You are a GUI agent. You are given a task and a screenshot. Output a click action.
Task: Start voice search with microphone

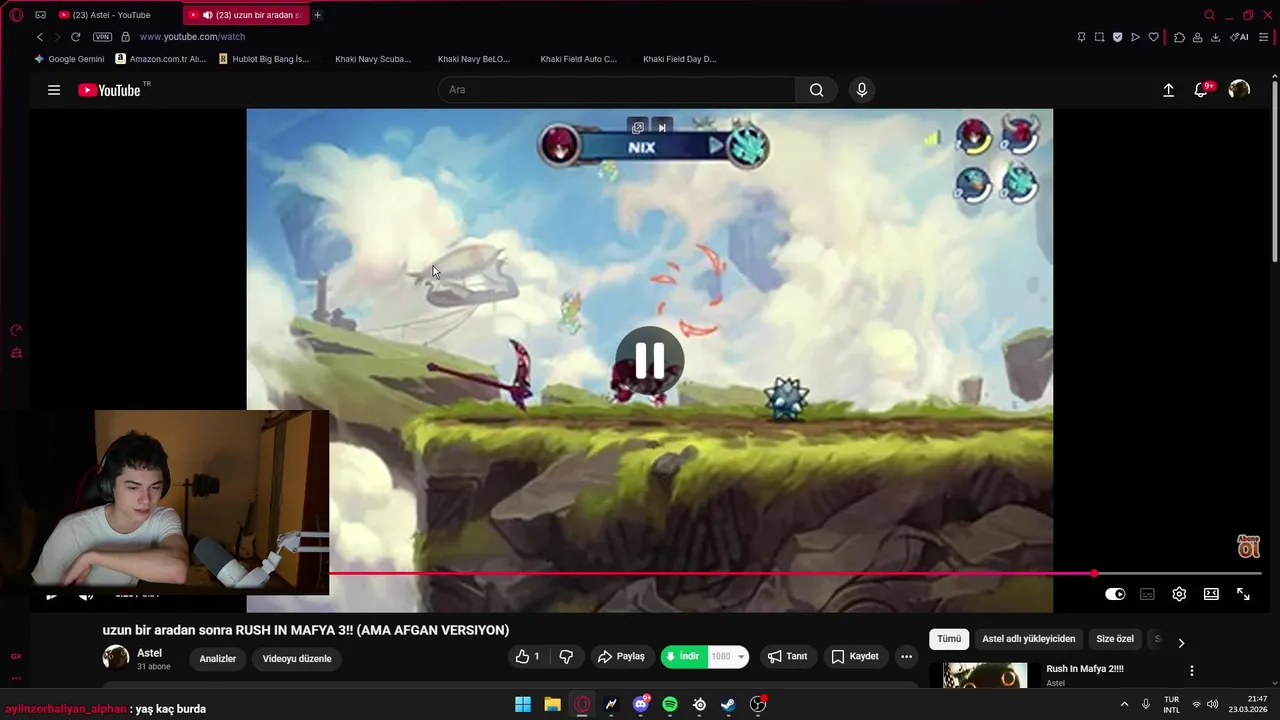tap(862, 90)
